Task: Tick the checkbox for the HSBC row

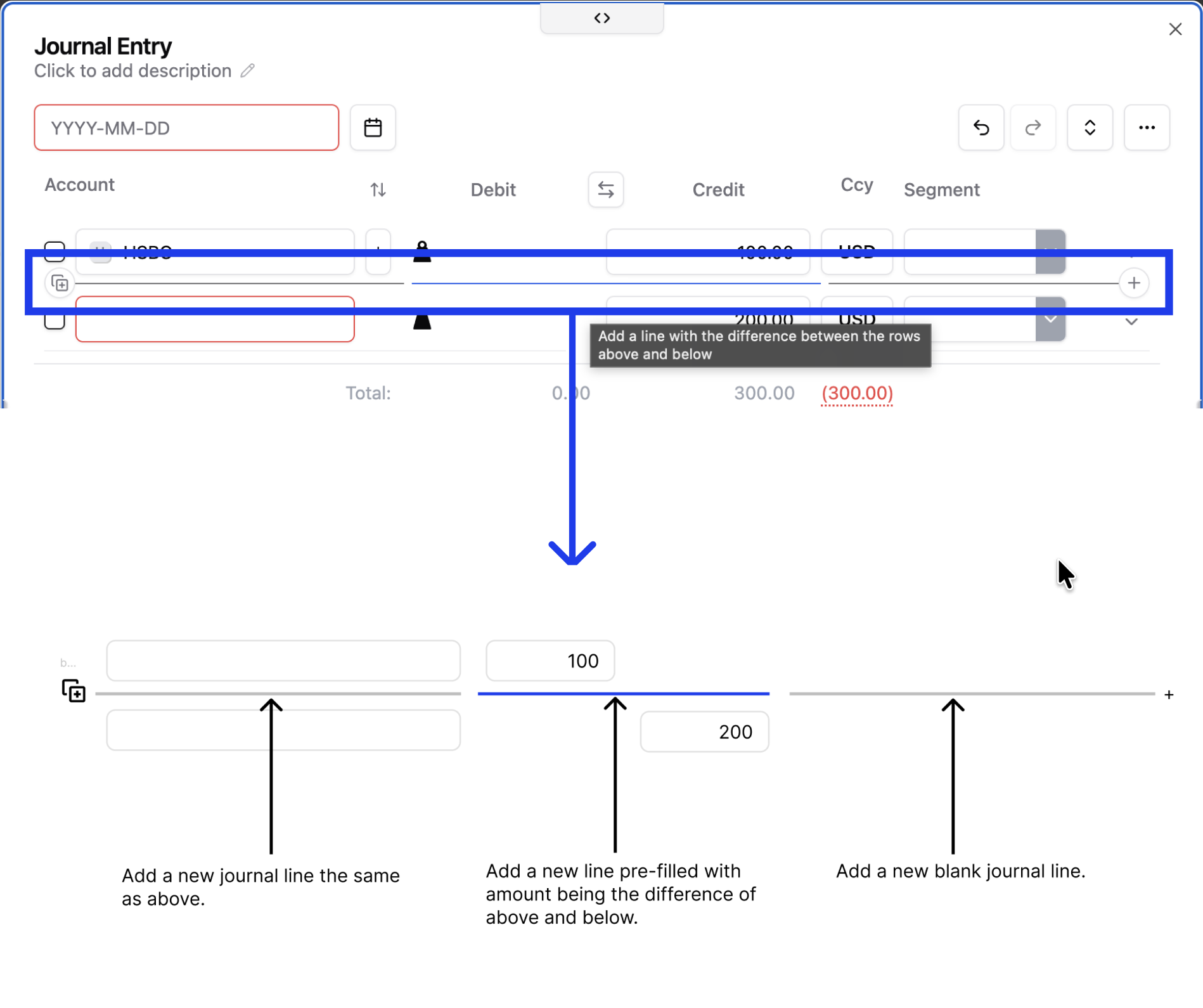Action: pos(55,252)
